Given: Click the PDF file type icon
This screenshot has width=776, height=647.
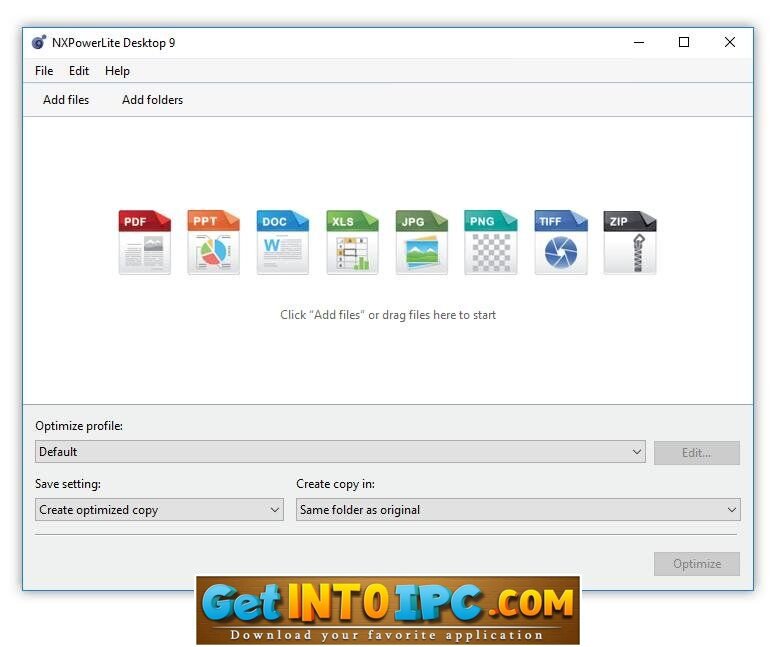Looking at the screenshot, I should pos(145,242).
